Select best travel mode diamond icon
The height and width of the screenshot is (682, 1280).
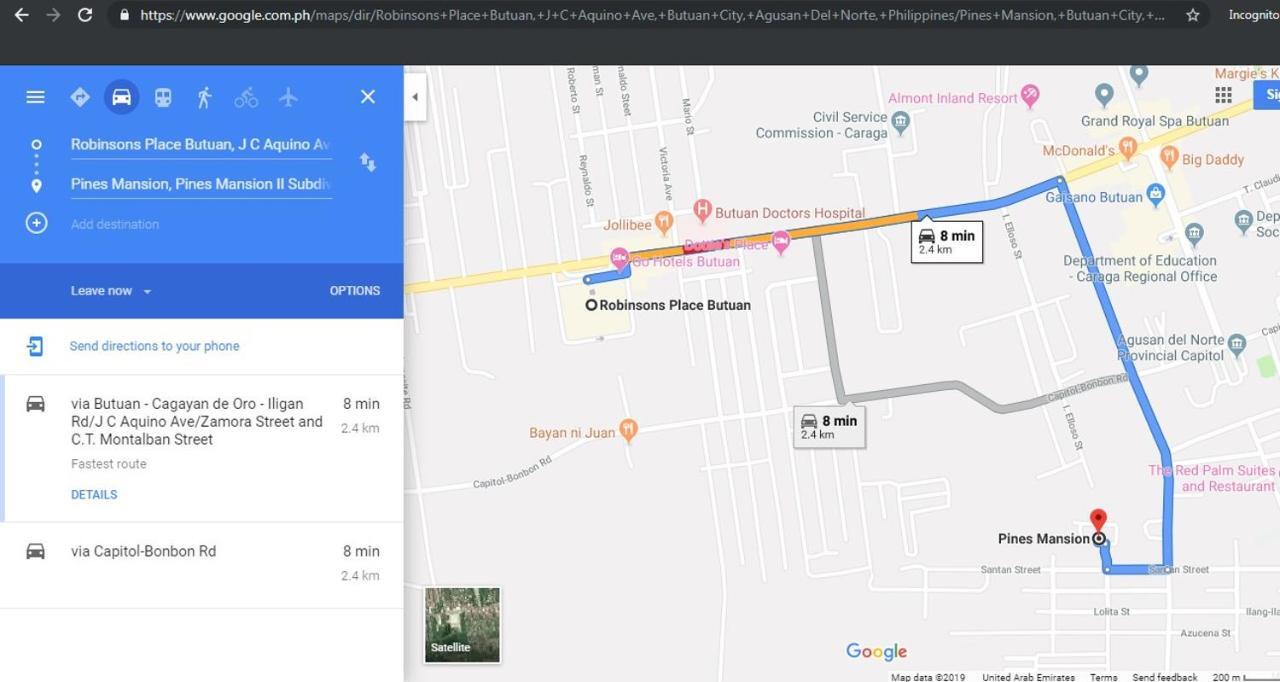point(80,97)
